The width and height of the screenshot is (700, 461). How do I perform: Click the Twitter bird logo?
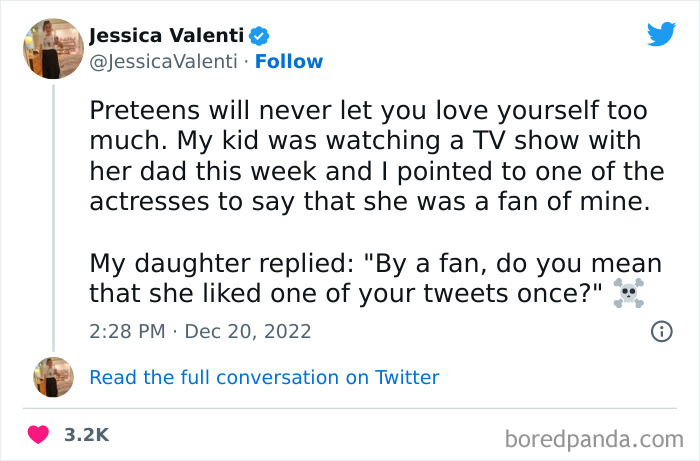click(x=661, y=33)
